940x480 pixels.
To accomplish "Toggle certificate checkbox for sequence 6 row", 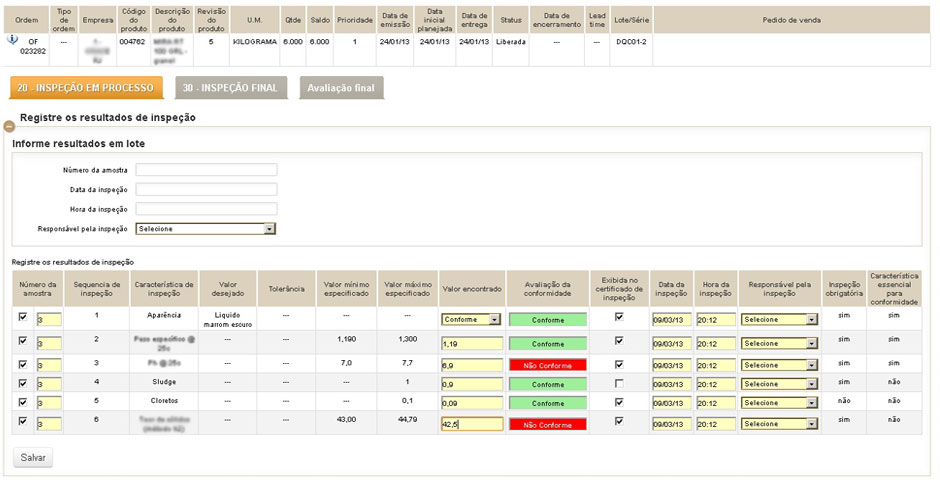I will (x=619, y=421).
